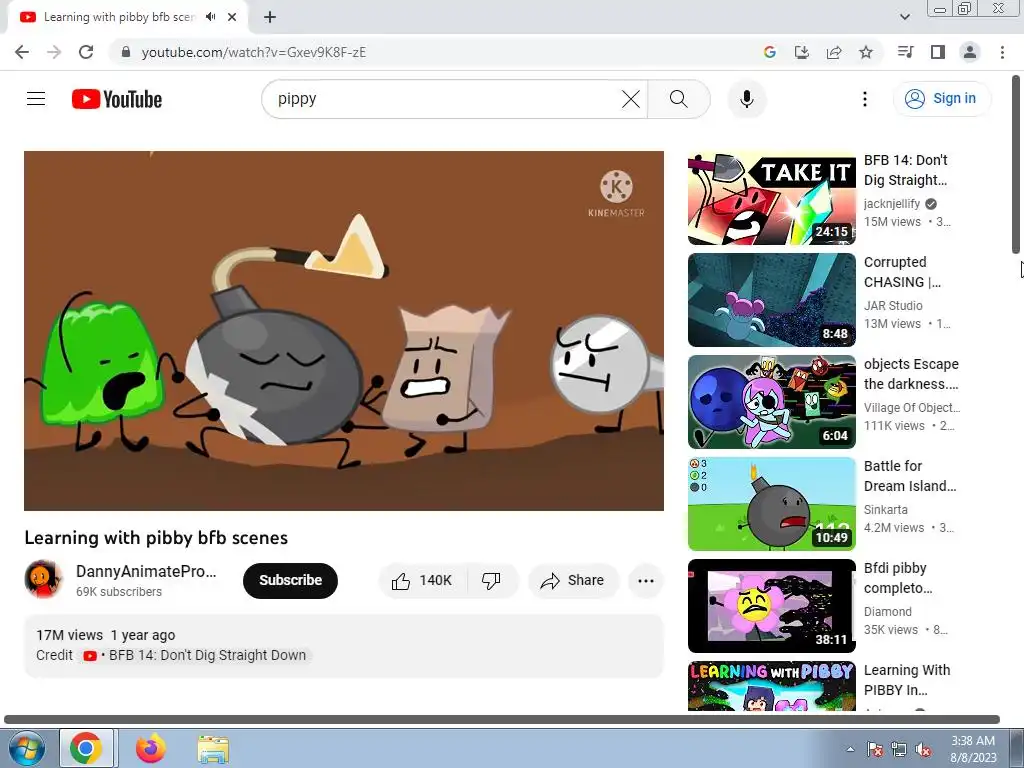Open Chrome profile avatar
This screenshot has width=1024, height=768.
click(x=970, y=52)
